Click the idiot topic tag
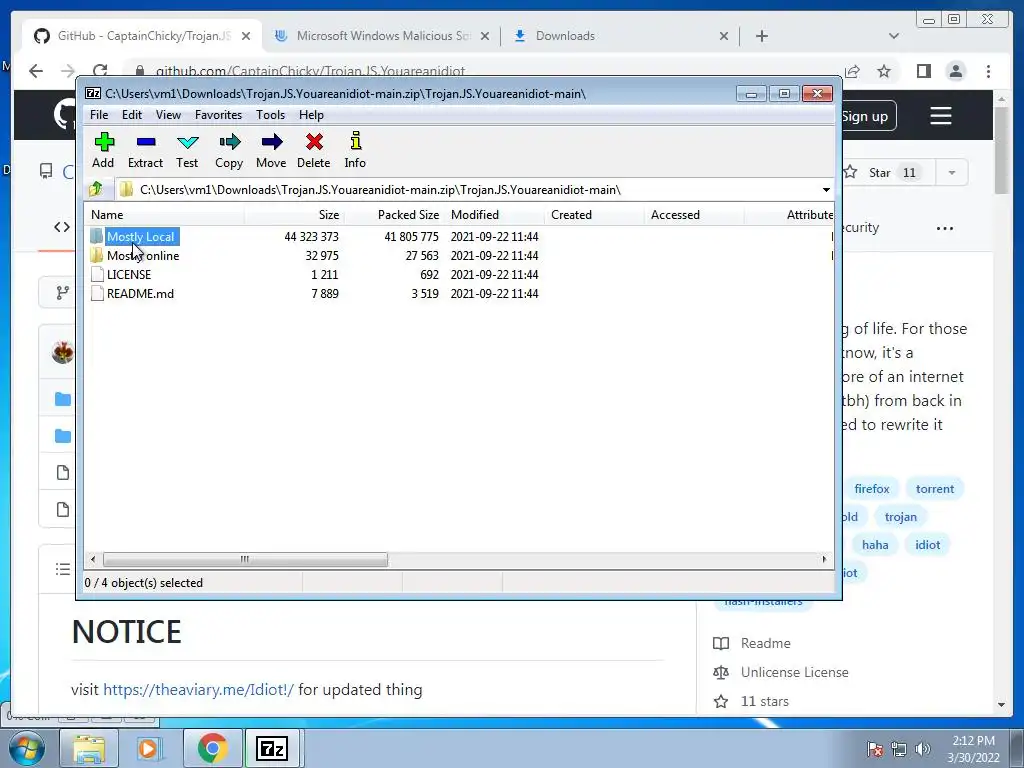The image size is (1024, 768). click(x=927, y=545)
